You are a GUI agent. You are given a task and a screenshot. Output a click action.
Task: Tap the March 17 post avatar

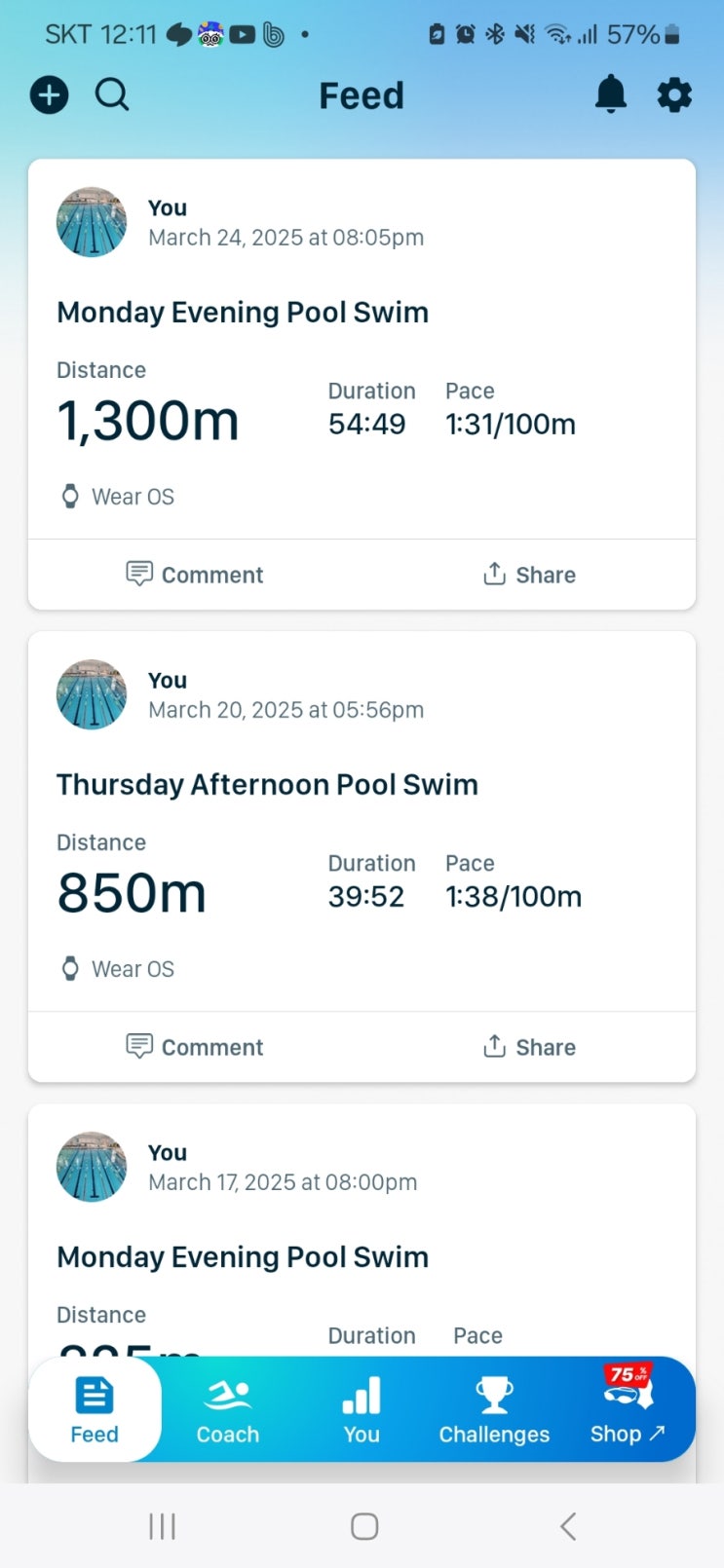[92, 1167]
